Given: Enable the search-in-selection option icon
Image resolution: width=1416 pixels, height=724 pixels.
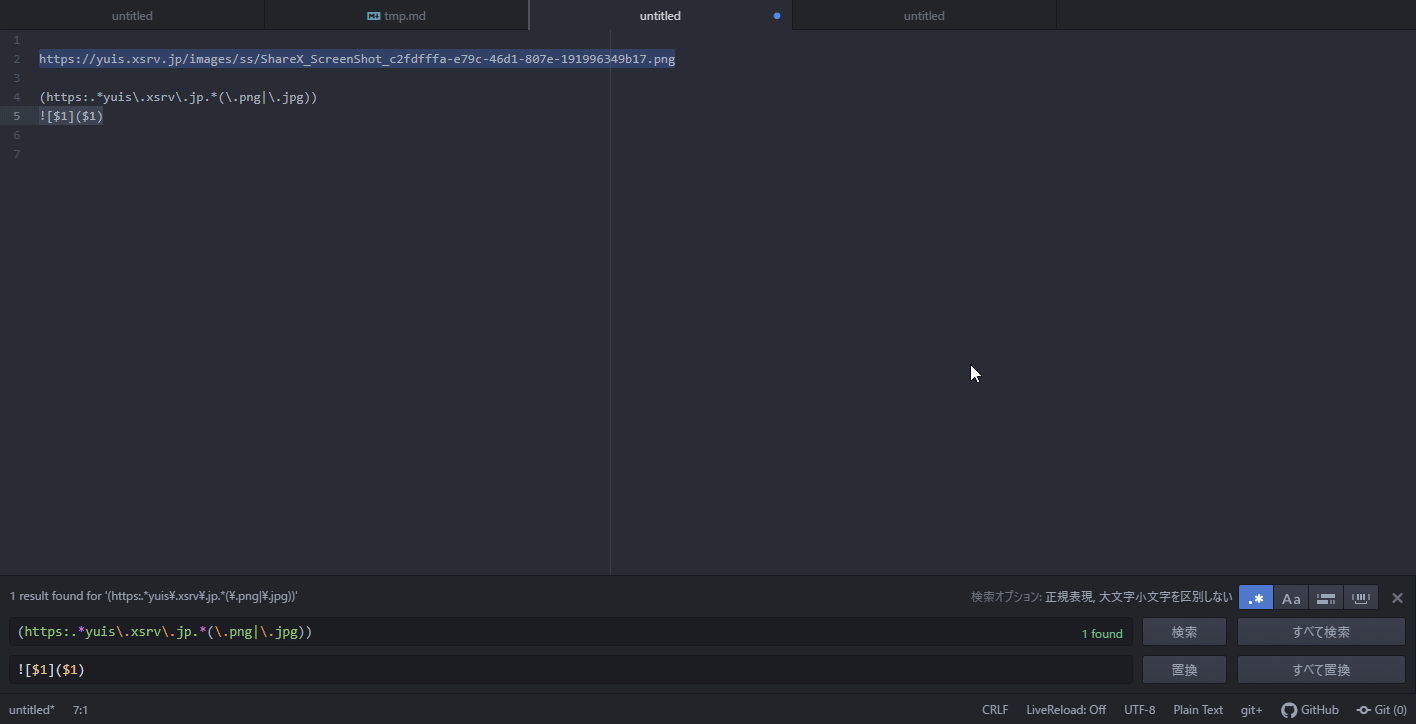Looking at the screenshot, I should coord(1326,598).
